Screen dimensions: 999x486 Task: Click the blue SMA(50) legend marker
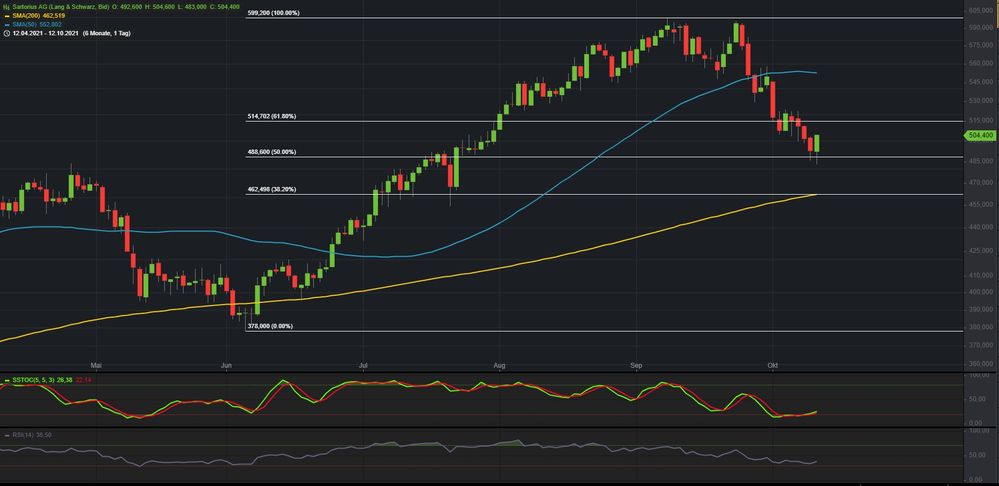click(x=6, y=24)
